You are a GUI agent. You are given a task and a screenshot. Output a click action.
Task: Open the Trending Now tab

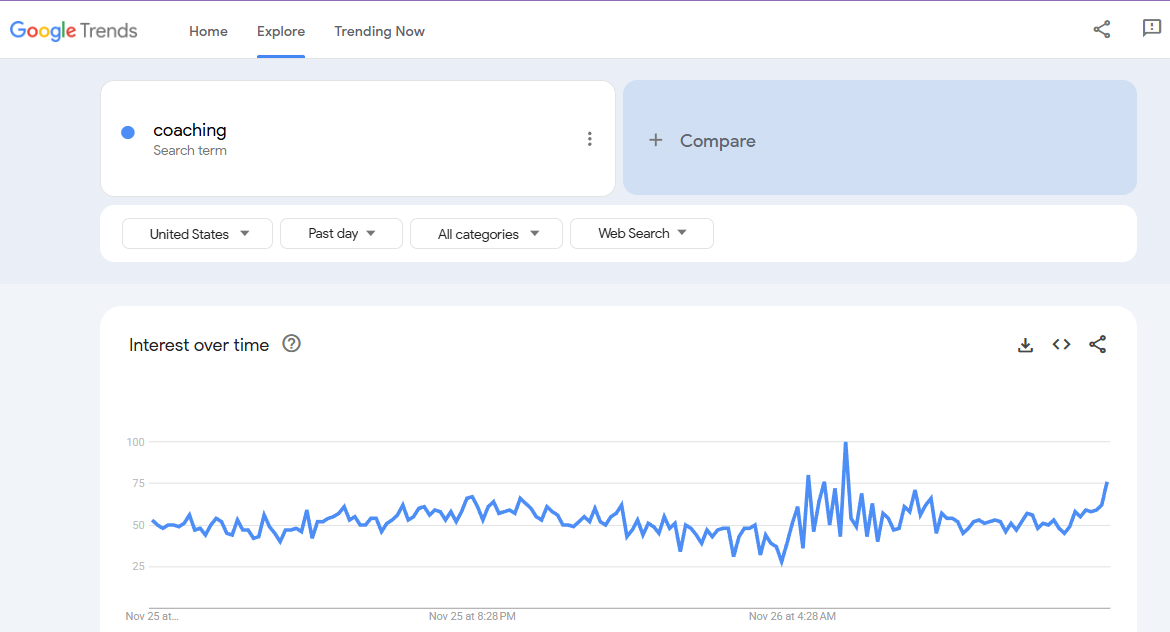click(x=379, y=31)
